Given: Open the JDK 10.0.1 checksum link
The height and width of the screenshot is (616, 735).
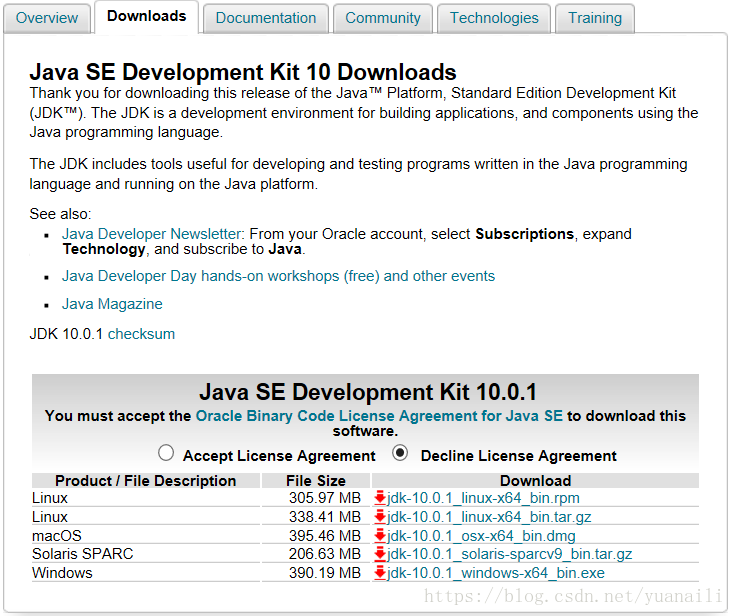Looking at the screenshot, I should [141, 334].
